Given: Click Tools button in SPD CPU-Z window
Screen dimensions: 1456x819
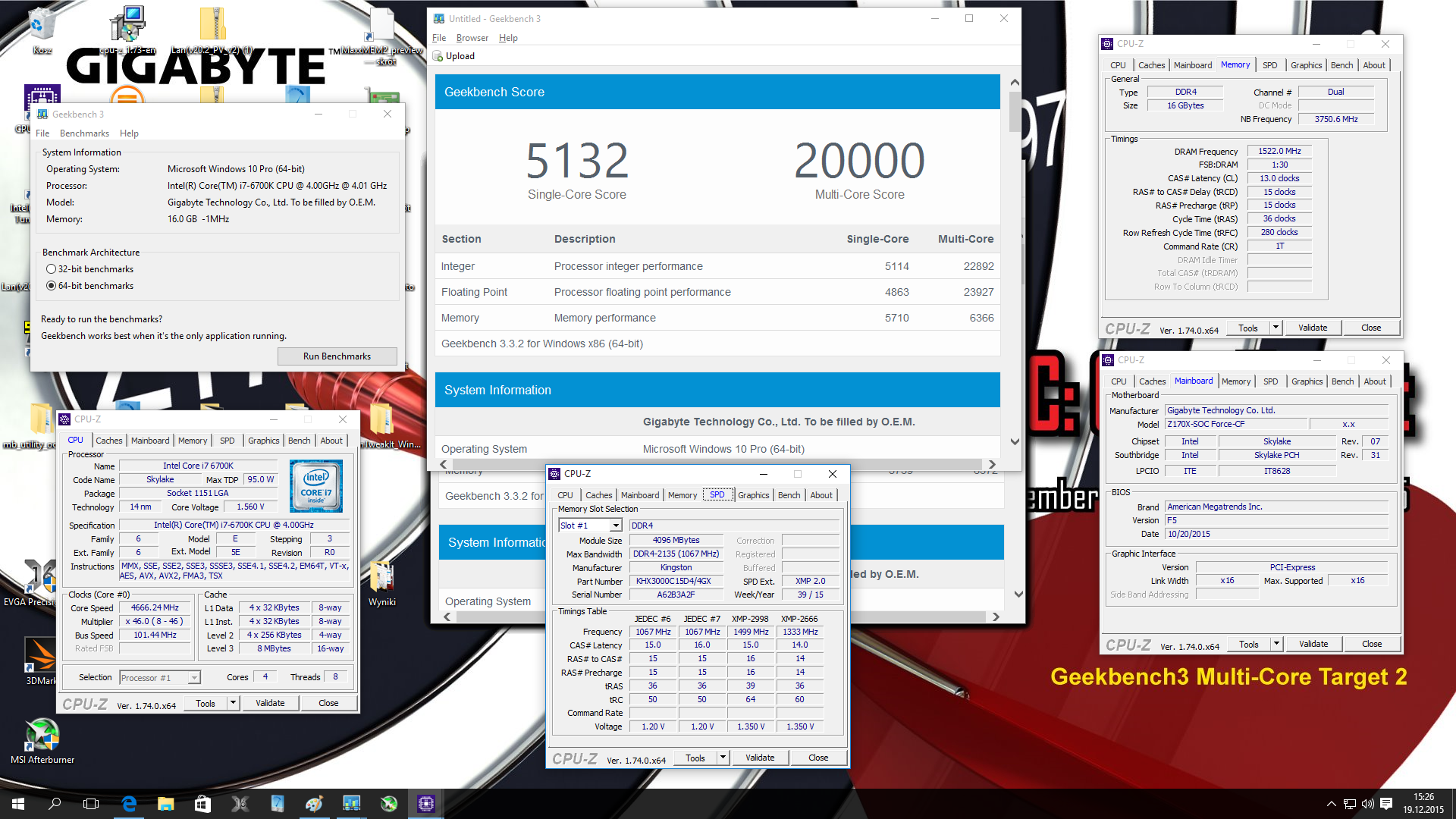Looking at the screenshot, I should (695, 758).
